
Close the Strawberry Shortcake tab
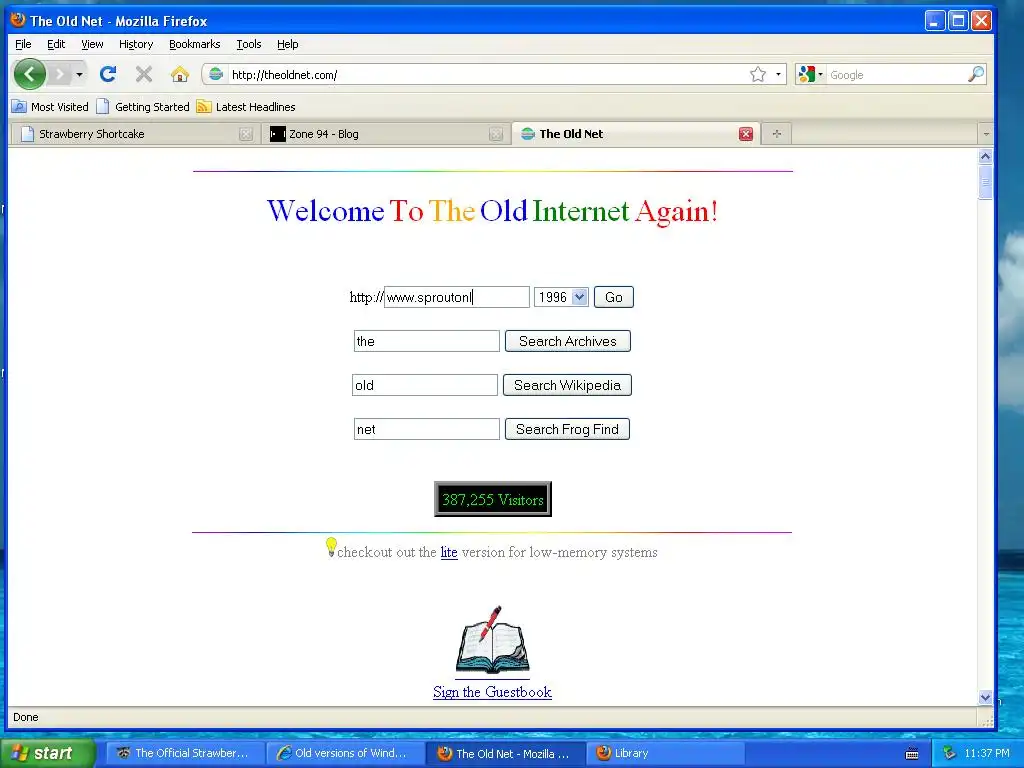pos(246,134)
